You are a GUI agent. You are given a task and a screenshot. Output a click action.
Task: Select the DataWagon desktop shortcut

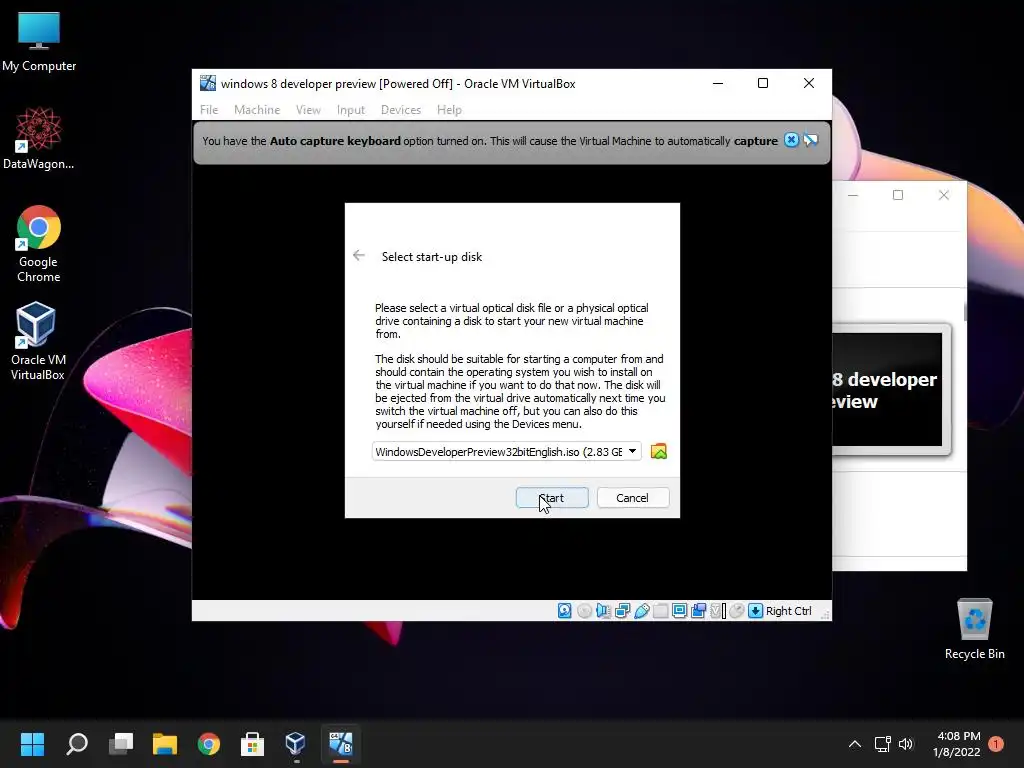[x=39, y=138]
